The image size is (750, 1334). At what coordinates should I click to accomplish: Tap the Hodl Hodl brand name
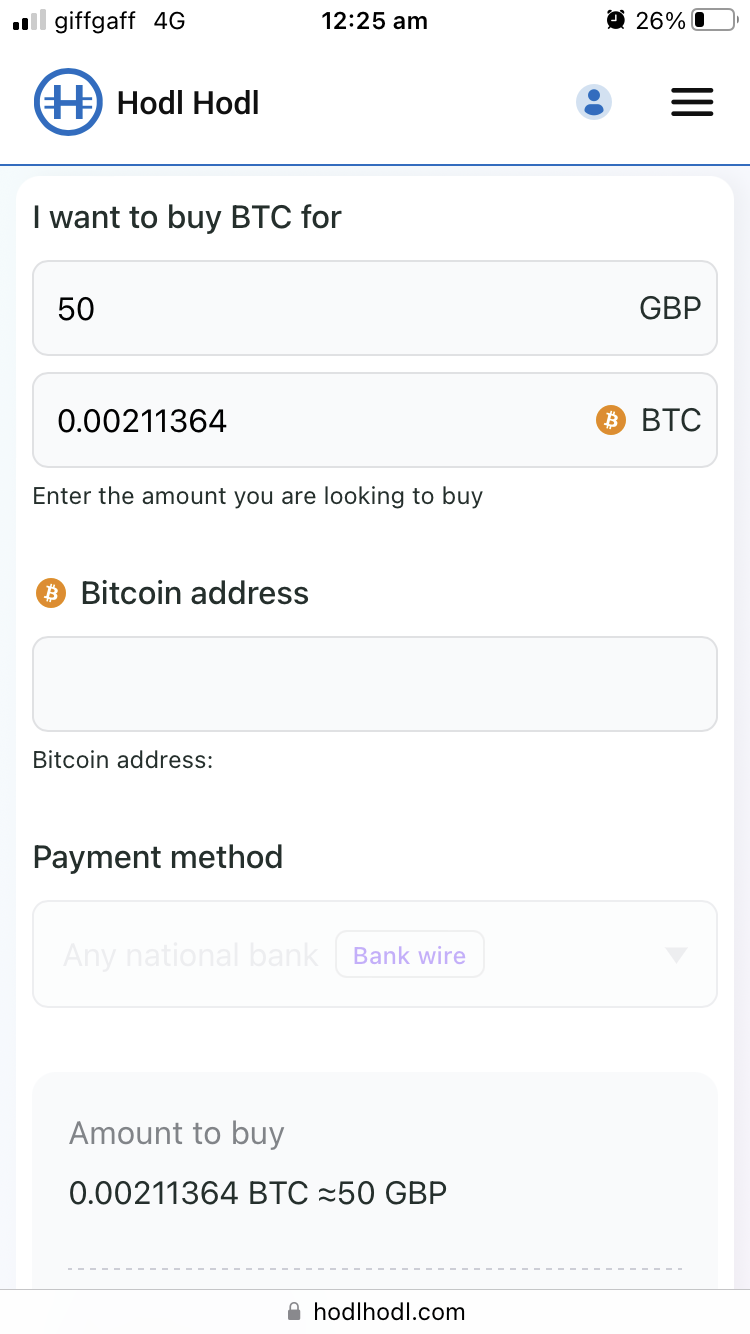188,103
